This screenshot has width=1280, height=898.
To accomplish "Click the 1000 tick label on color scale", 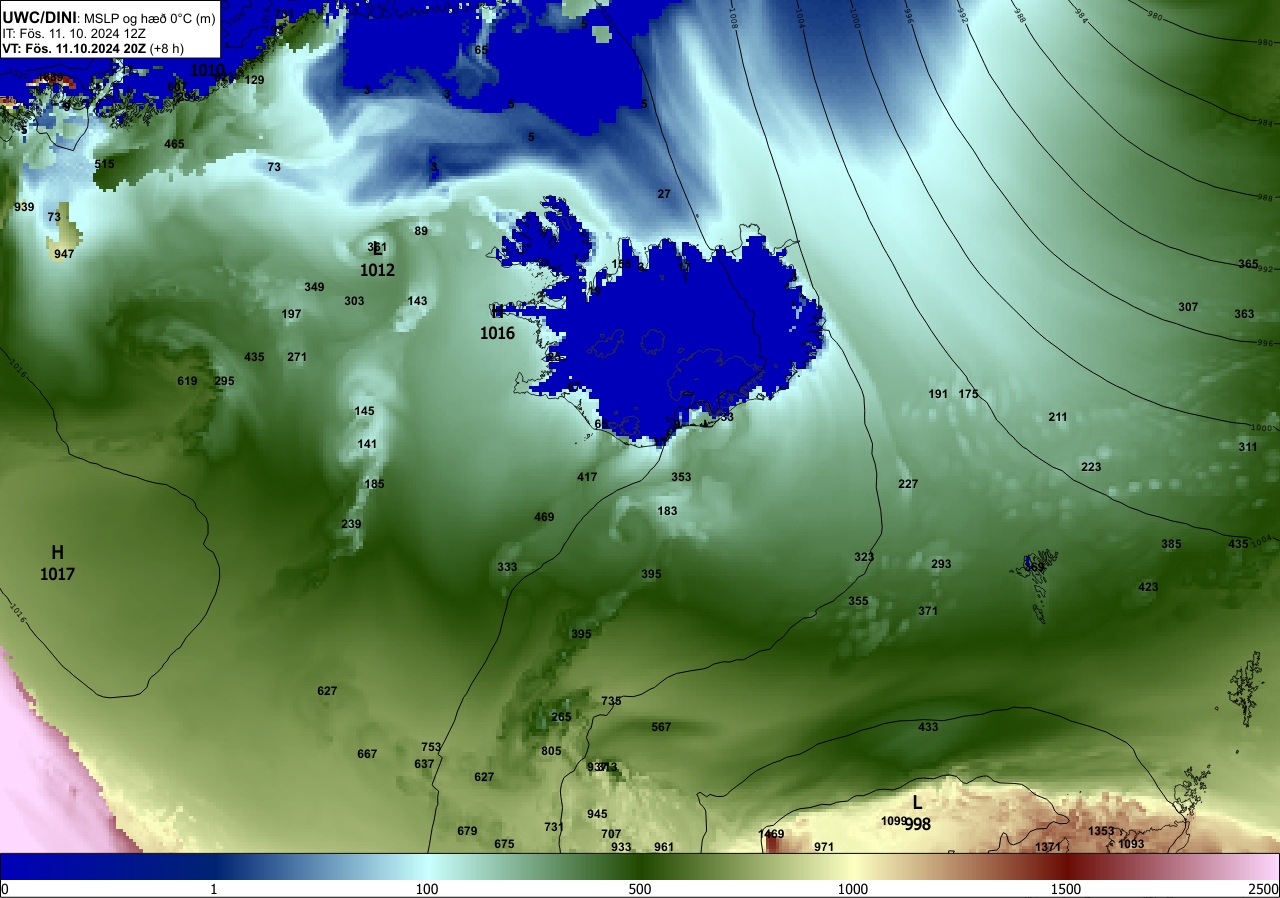I will [x=853, y=889].
